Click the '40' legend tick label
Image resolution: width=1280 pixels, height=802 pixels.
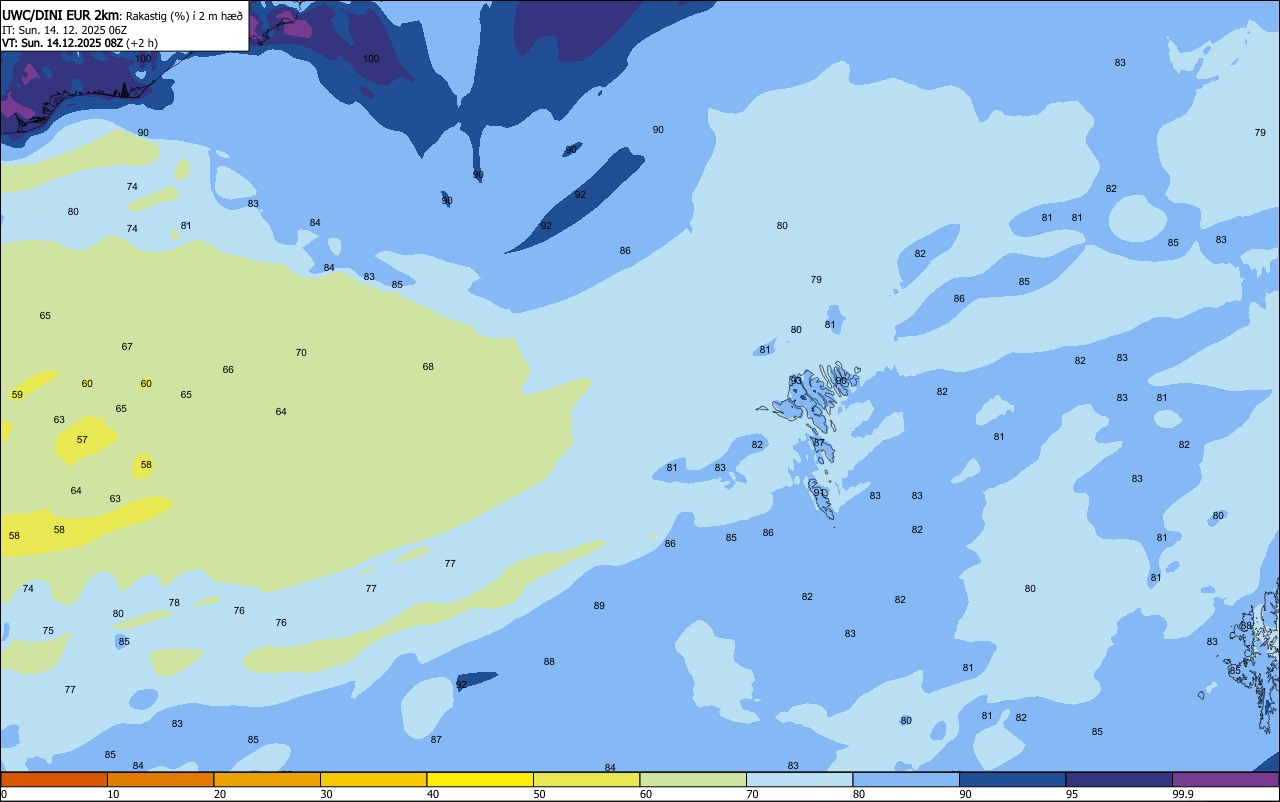click(433, 794)
